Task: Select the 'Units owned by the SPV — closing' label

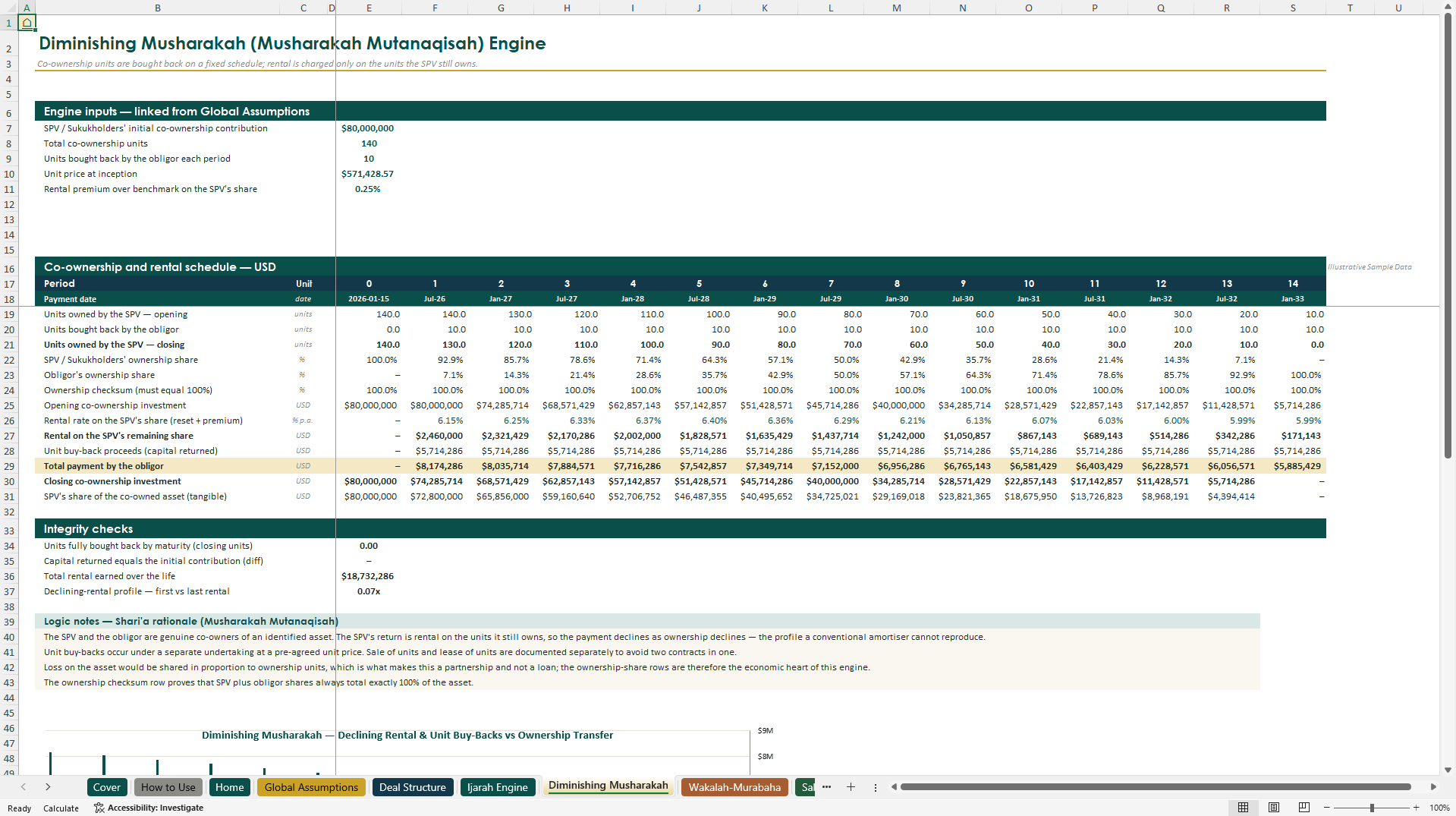Action: (114, 345)
